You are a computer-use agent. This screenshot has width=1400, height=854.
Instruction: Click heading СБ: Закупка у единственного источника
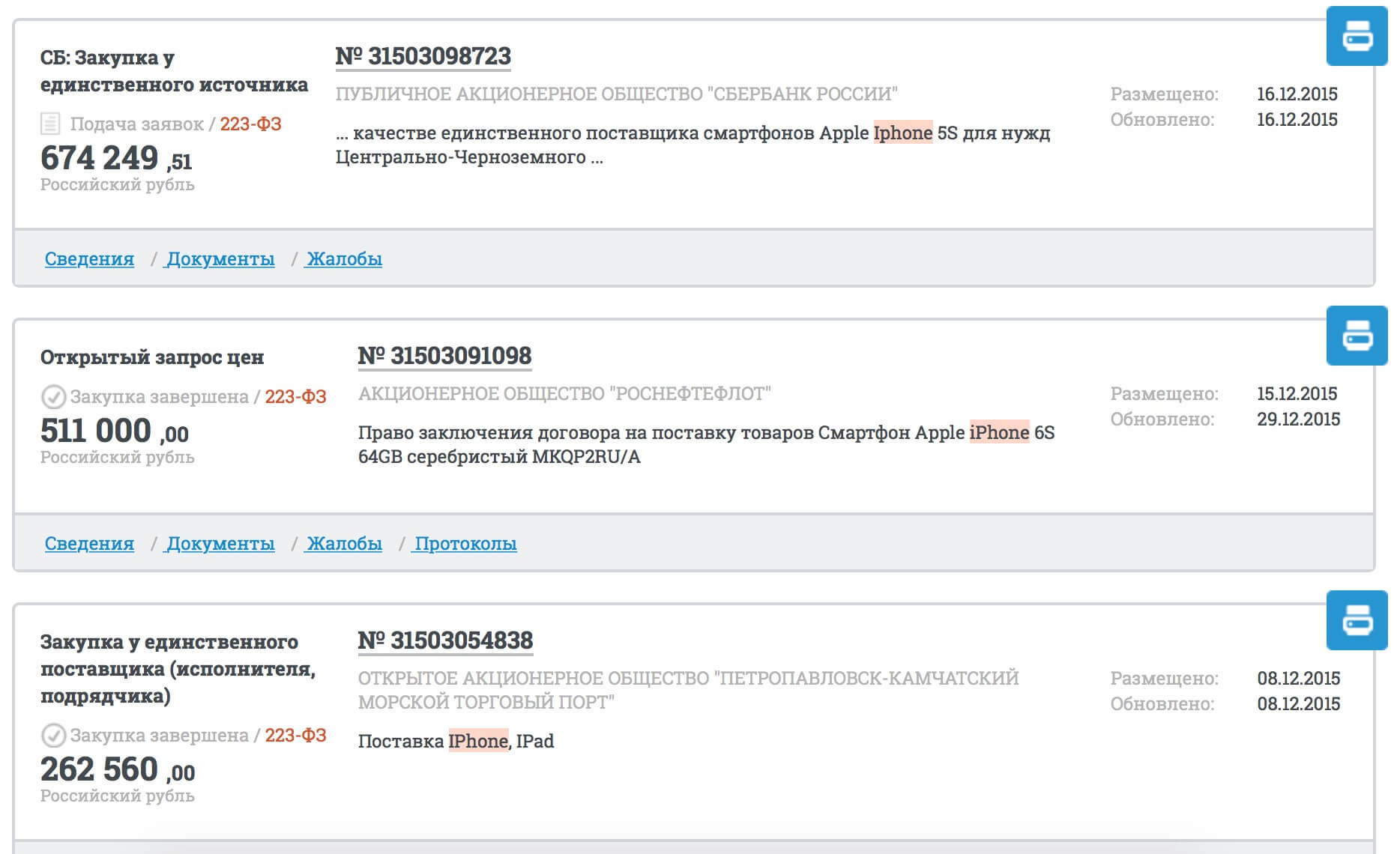(174, 71)
